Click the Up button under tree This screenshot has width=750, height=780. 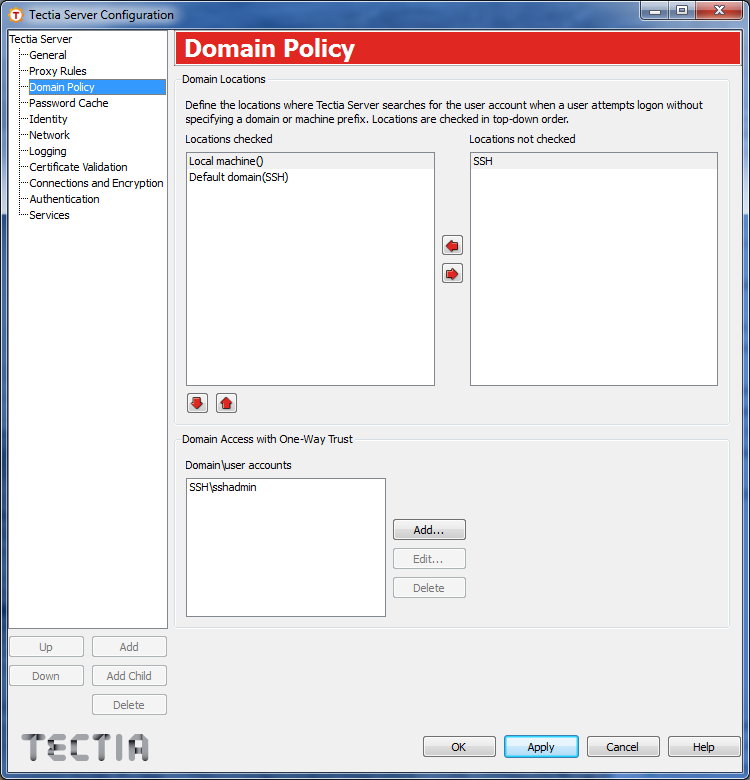click(46, 647)
